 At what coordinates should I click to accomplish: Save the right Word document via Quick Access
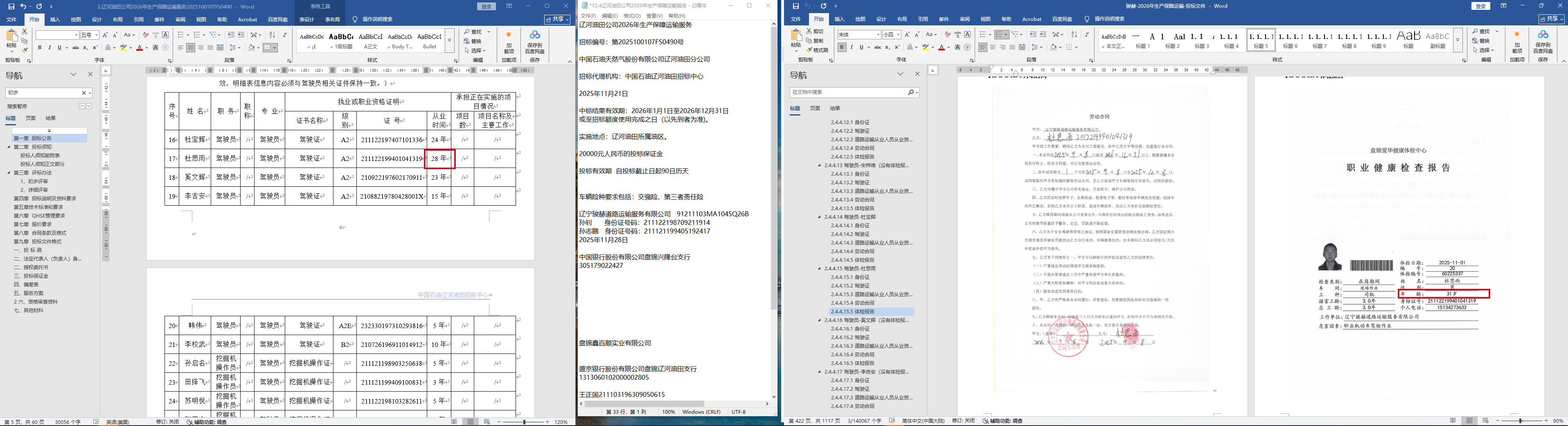(x=795, y=6)
